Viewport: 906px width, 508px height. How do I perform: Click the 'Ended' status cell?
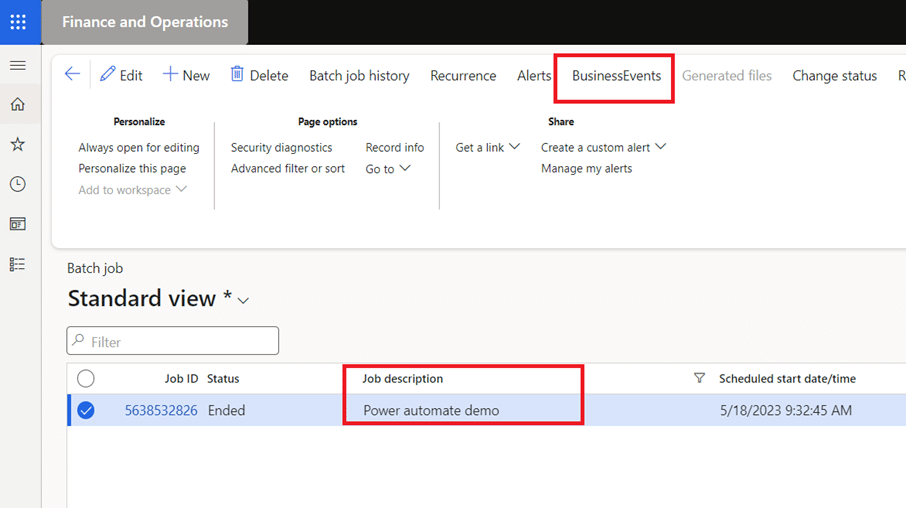pos(226,410)
